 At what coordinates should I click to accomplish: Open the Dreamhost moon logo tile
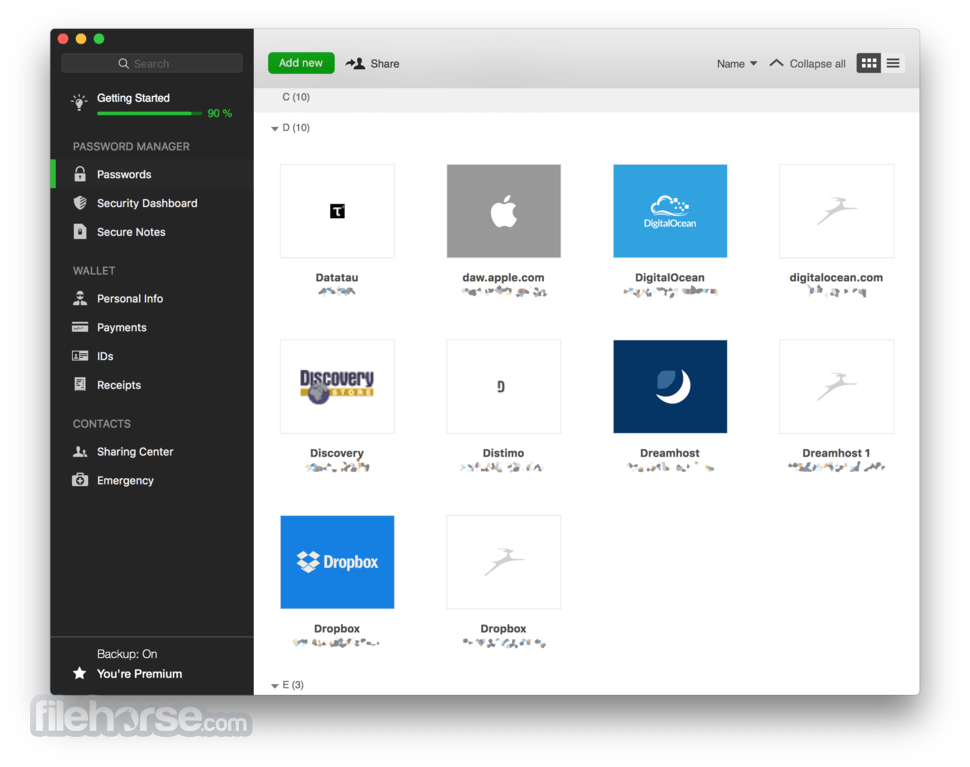pos(670,387)
